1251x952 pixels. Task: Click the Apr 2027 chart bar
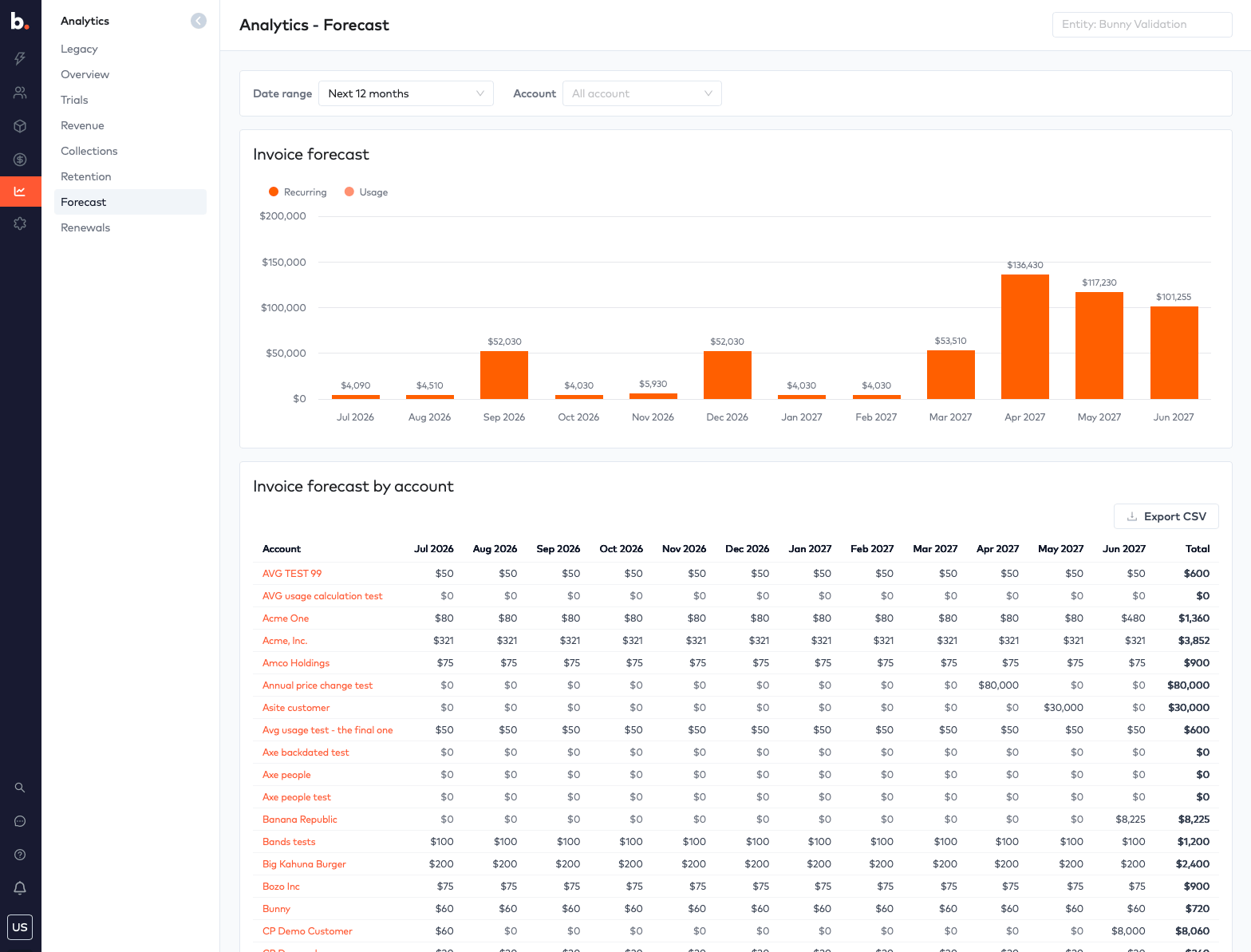(x=1025, y=337)
